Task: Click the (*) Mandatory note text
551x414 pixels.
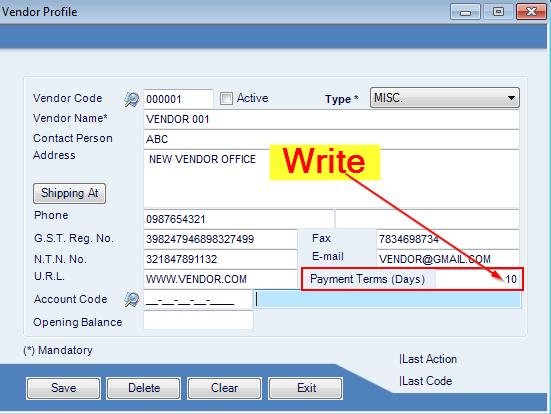Action: [x=58, y=350]
